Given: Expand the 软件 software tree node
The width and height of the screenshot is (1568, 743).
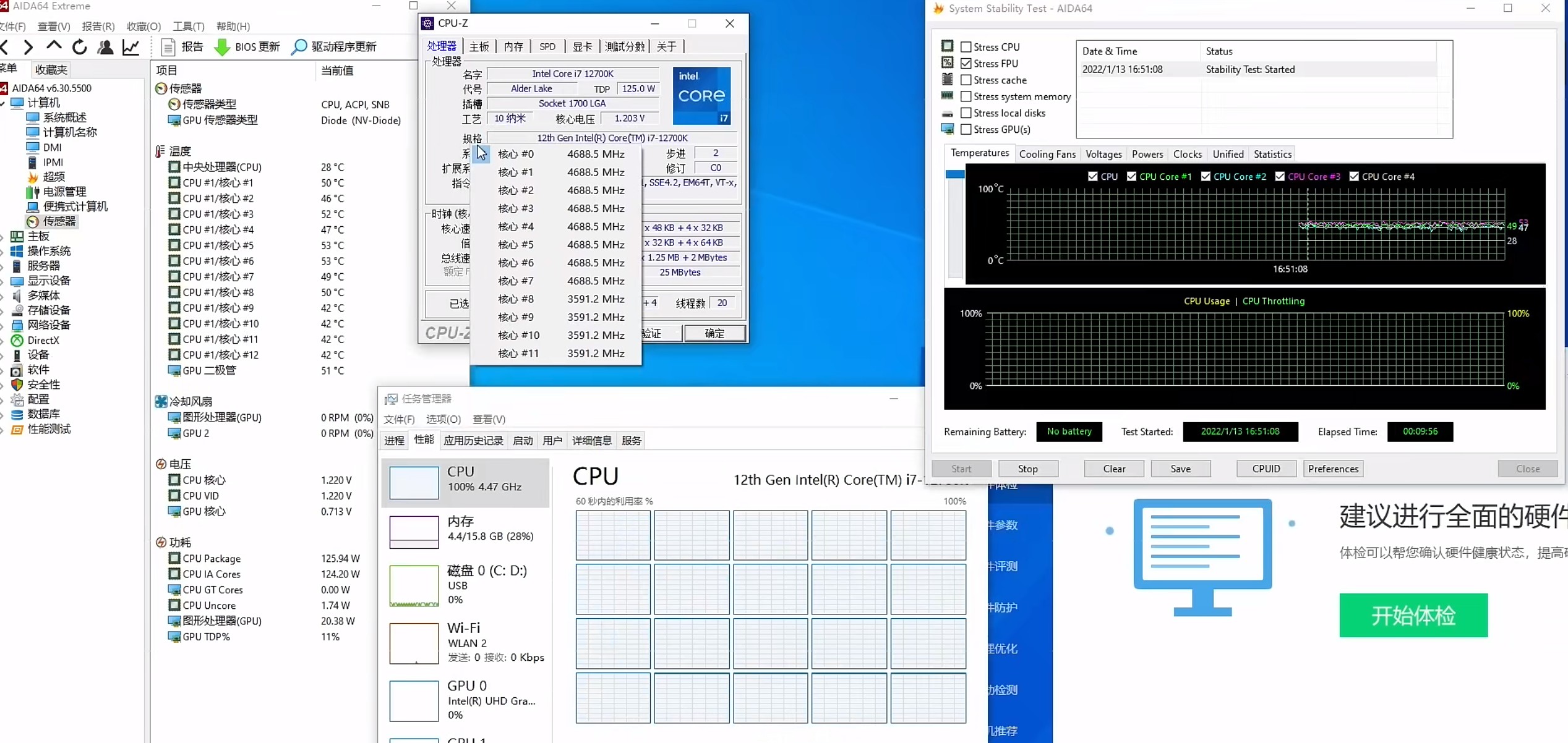Looking at the screenshot, I should [2, 370].
